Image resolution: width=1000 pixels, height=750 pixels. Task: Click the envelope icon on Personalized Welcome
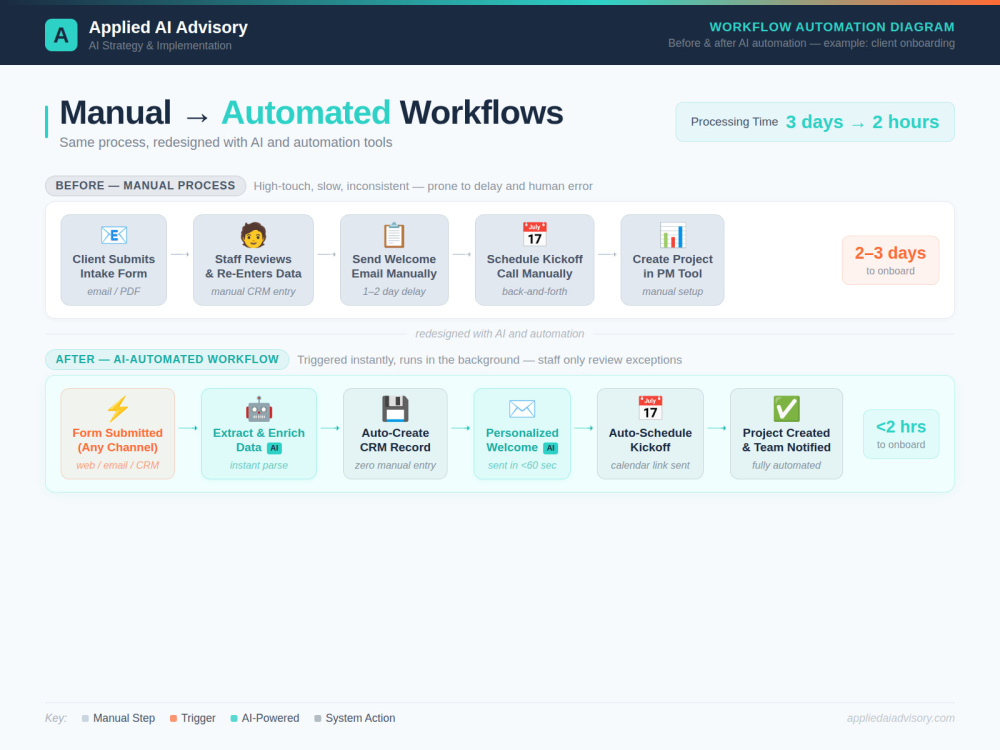pos(522,409)
